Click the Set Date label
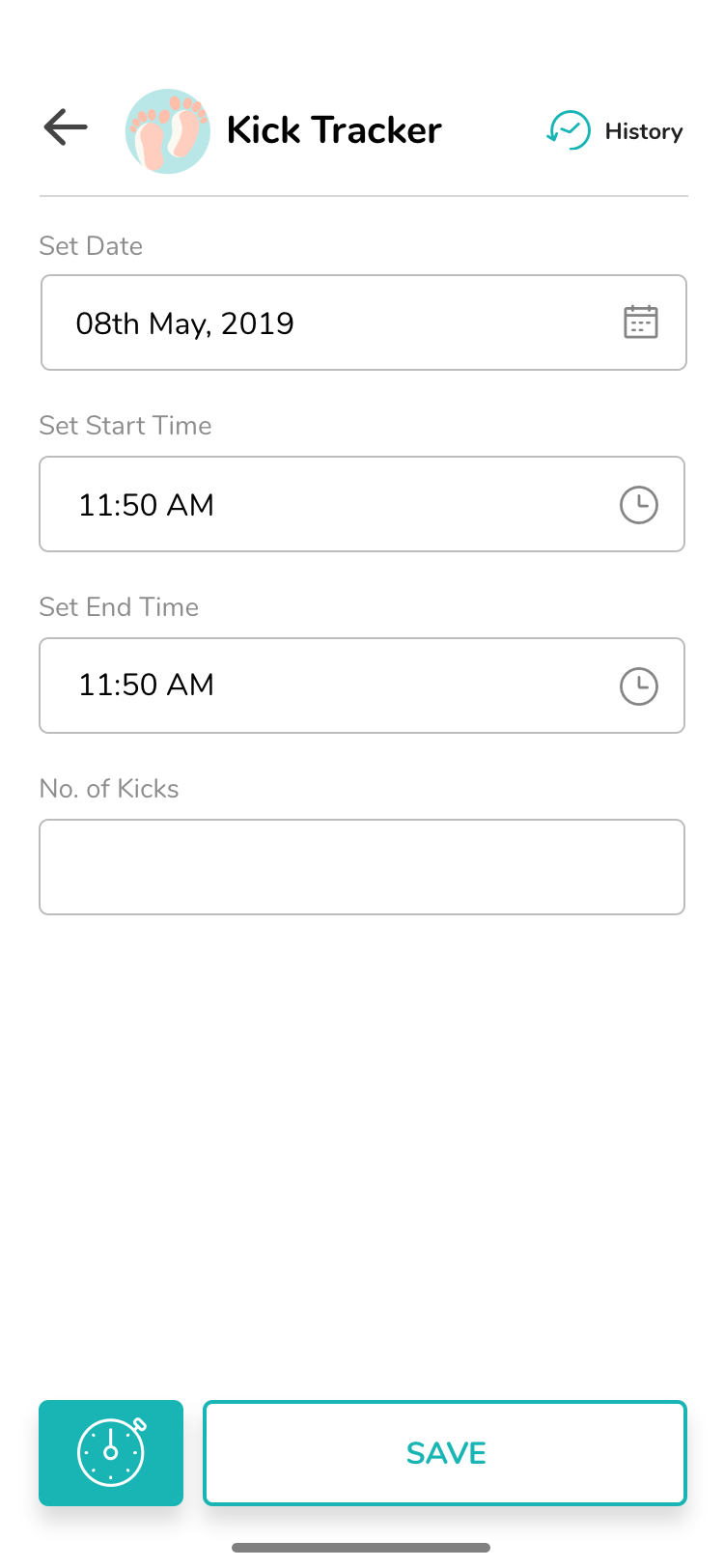724x1568 pixels. pyautogui.click(x=91, y=246)
